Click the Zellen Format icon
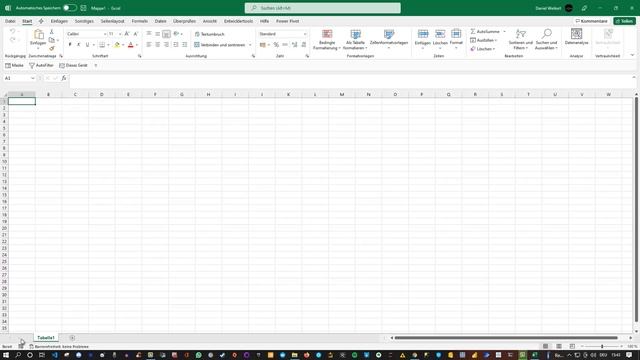The image size is (640, 360). tap(456, 34)
